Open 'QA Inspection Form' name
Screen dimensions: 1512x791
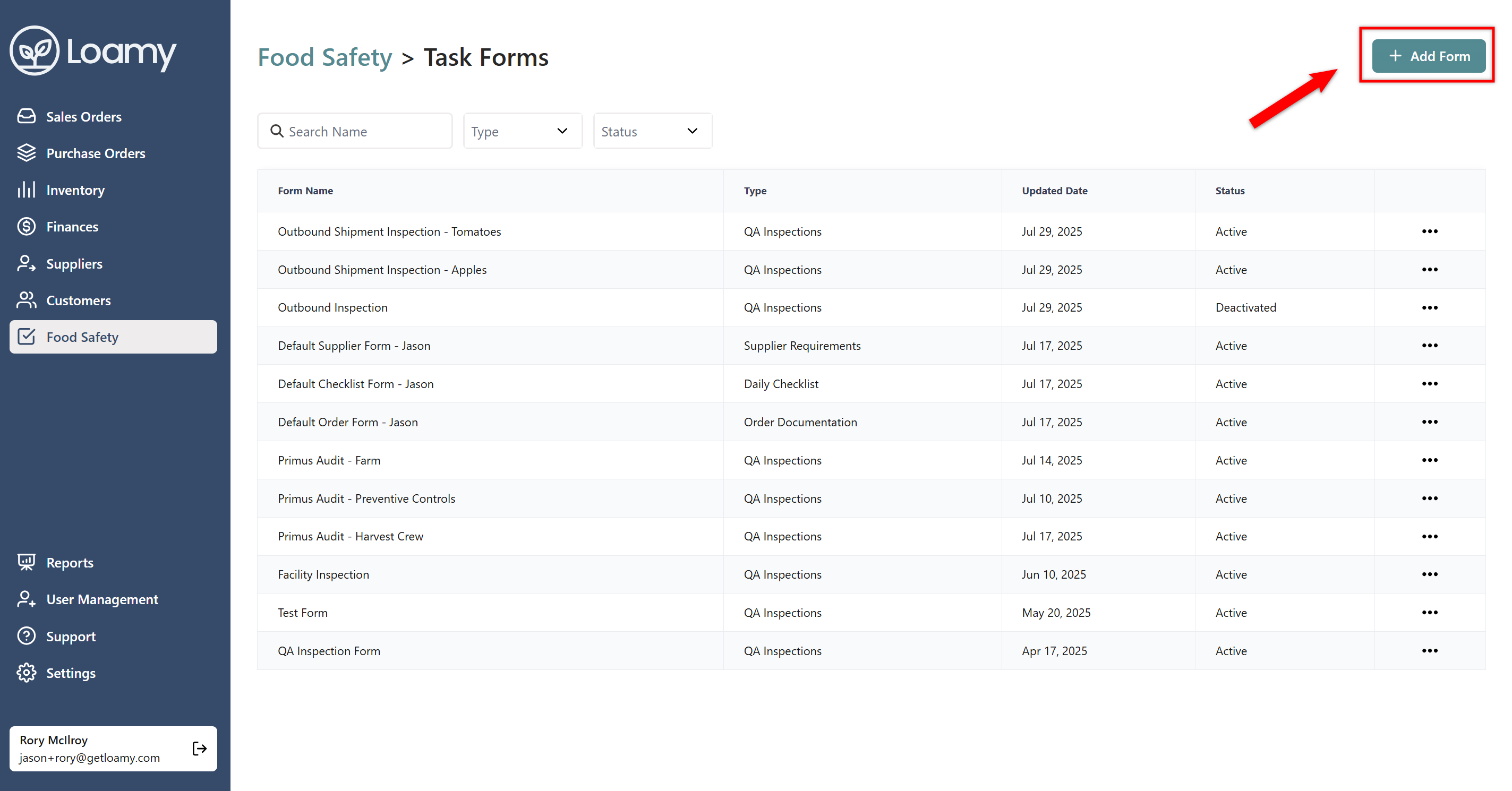coord(329,651)
